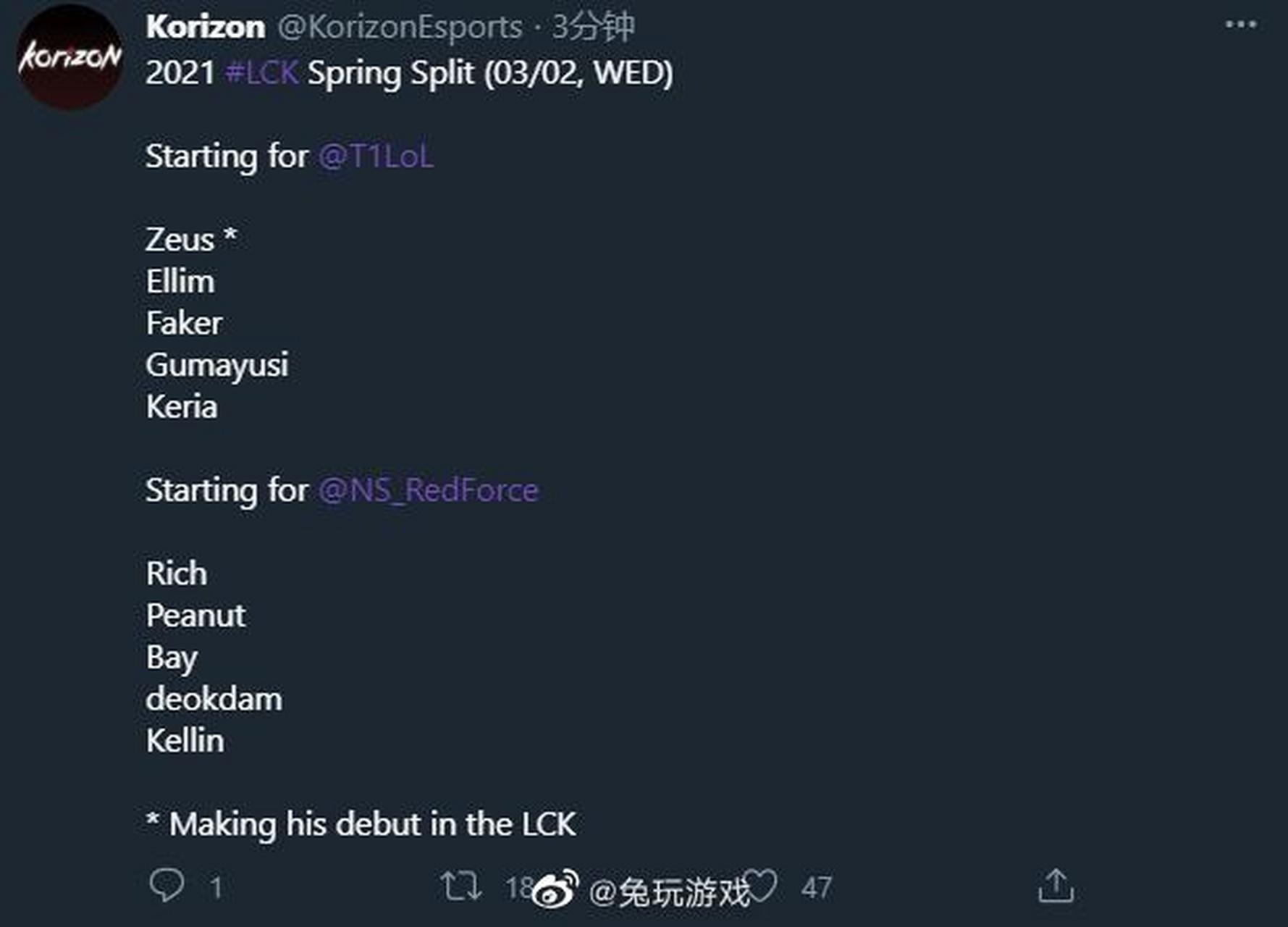Viewport: 1288px width, 927px height.
Task: Click the like count 47
Action: tap(816, 888)
